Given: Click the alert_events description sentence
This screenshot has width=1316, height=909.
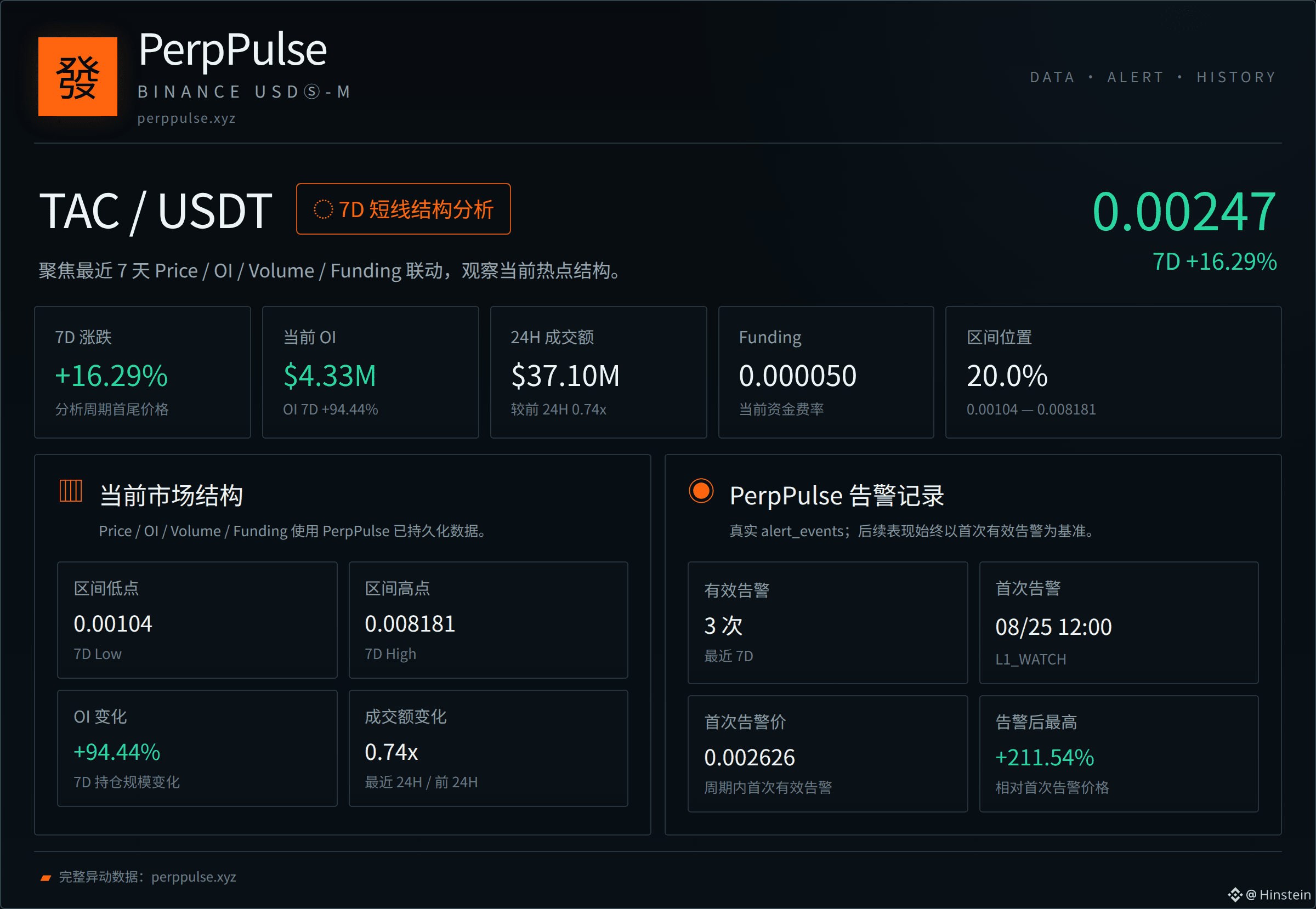Looking at the screenshot, I should [912, 531].
